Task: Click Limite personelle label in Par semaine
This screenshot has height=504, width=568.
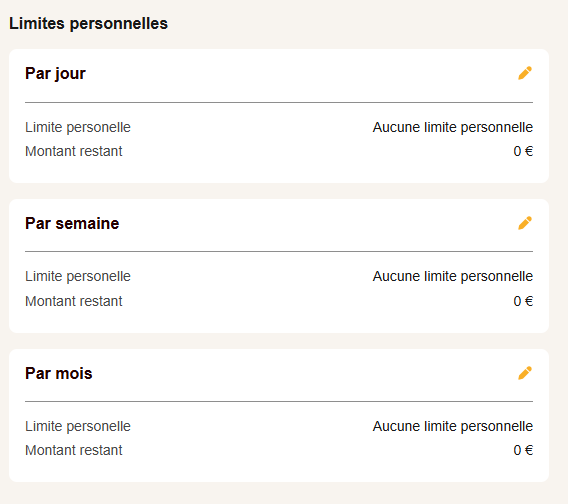Action: (78, 276)
